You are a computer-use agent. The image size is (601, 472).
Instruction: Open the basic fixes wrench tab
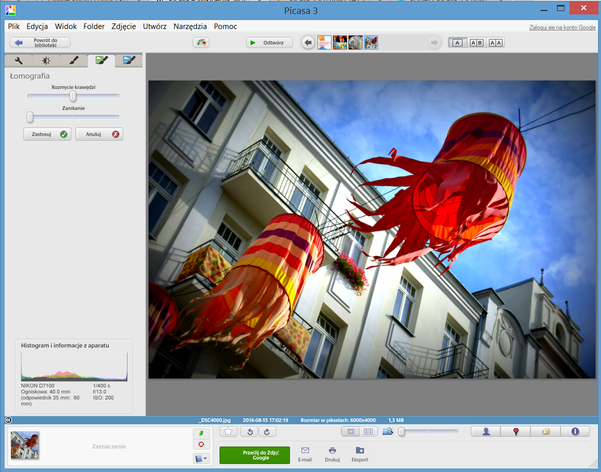[x=19, y=62]
